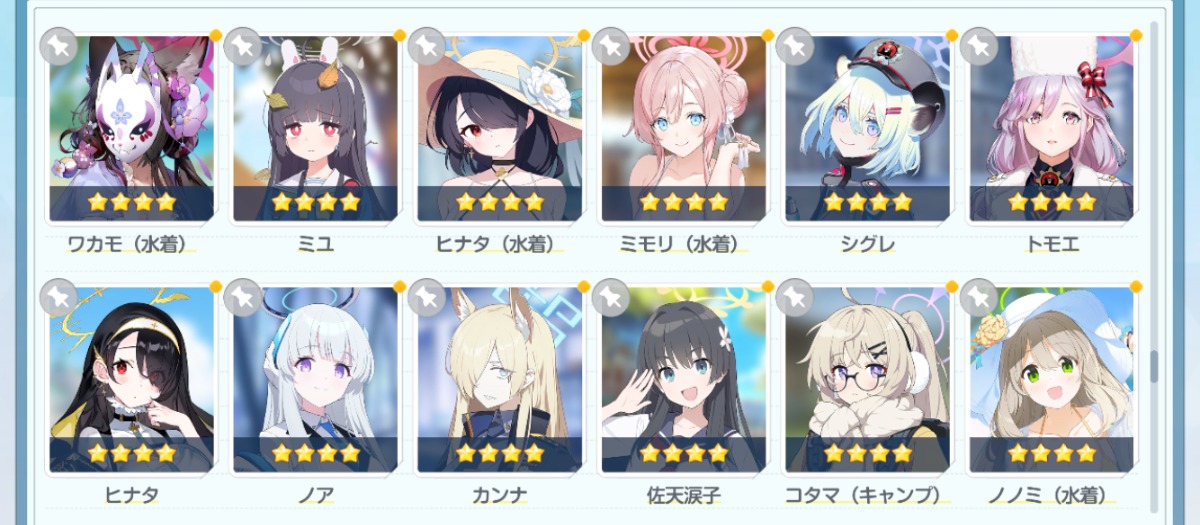Toggle the pin icon on ミユ card
This screenshot has height=525, width=1200.
pos(243,46)
